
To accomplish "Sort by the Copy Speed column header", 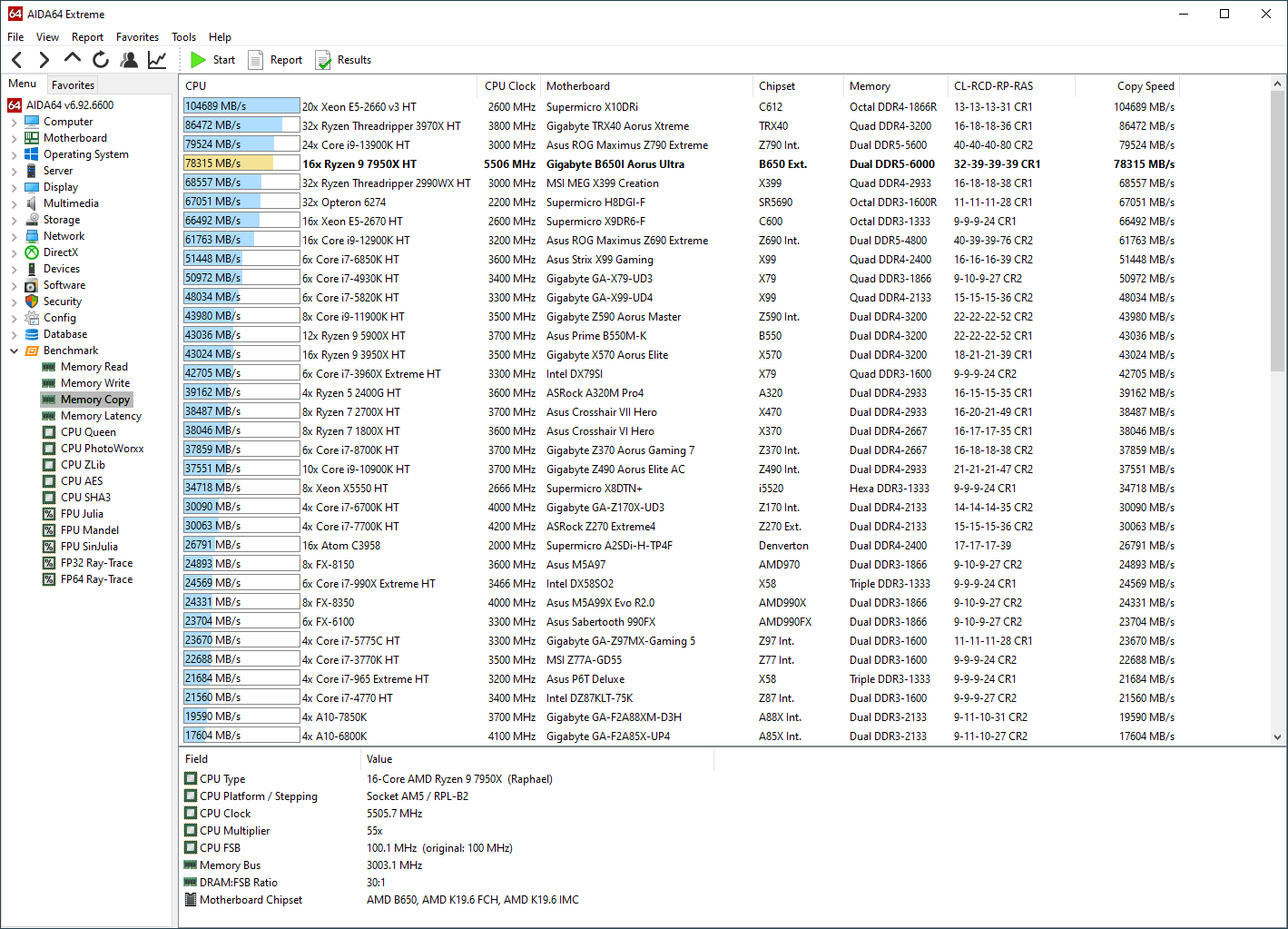I will click(1127, 86).
